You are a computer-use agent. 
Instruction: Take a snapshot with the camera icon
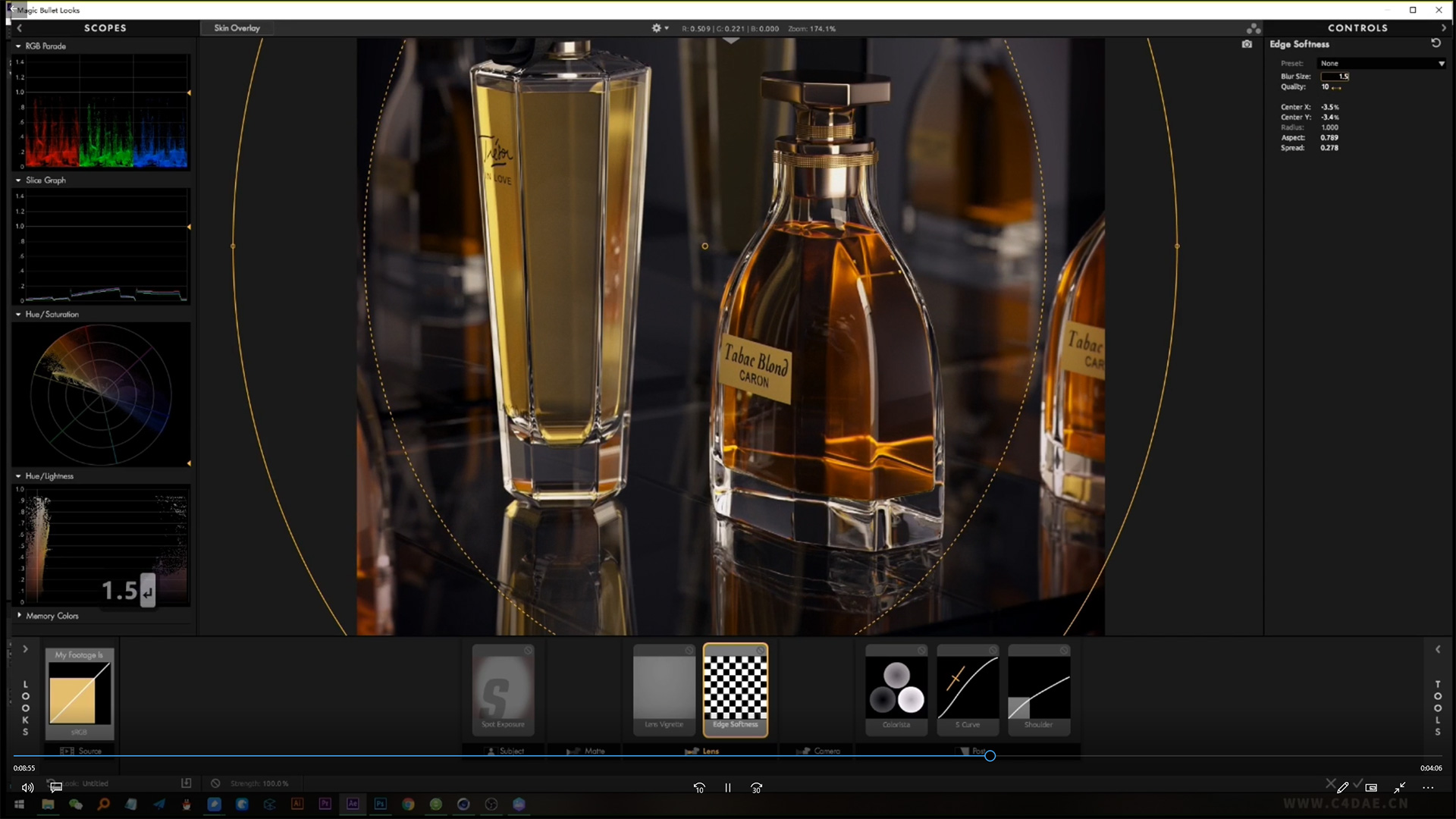tap(1247, 44)
